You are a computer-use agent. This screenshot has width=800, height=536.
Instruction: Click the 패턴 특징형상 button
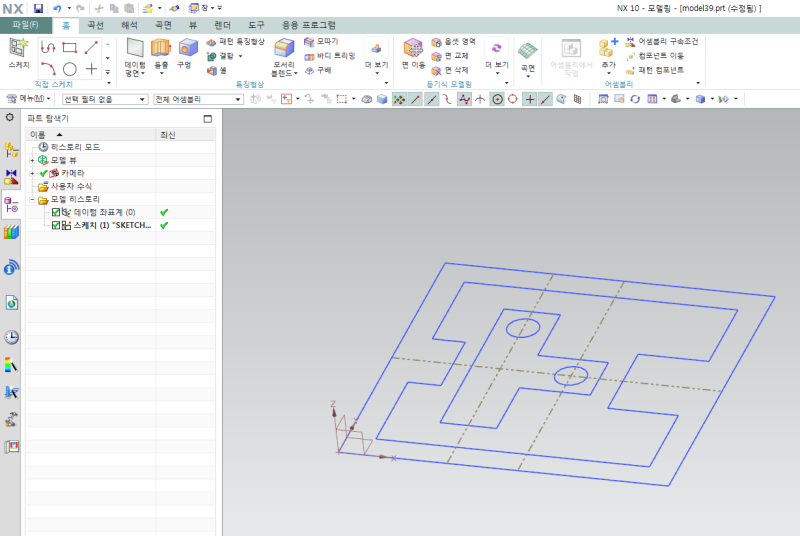(236, 42)
